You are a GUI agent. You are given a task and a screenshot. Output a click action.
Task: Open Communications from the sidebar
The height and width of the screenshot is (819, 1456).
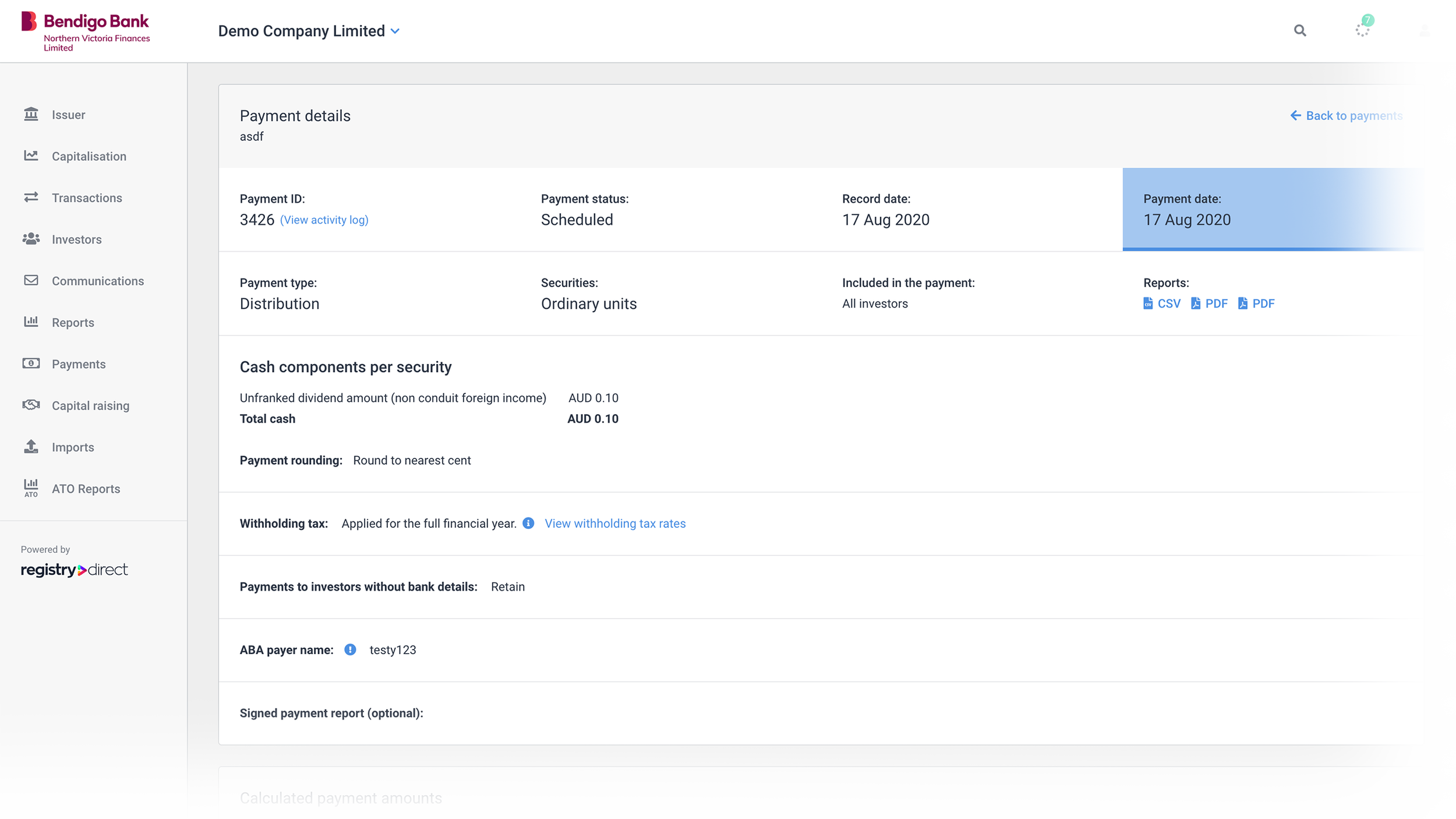[97, 281]
